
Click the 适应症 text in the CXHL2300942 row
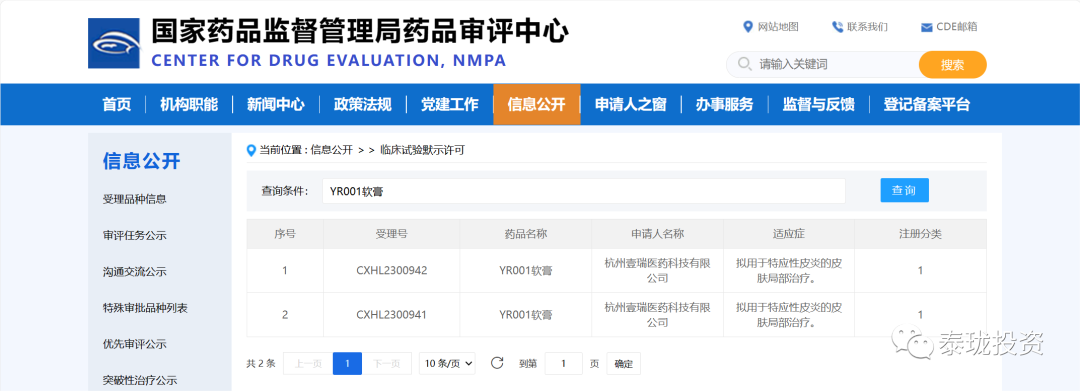[x=789, y=271]
